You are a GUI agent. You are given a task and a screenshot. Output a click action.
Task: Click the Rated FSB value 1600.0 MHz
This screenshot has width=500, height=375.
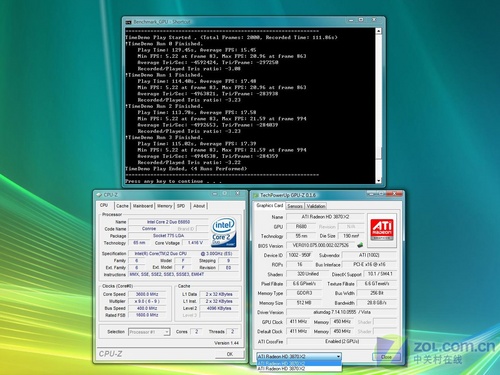click(147, 315)
